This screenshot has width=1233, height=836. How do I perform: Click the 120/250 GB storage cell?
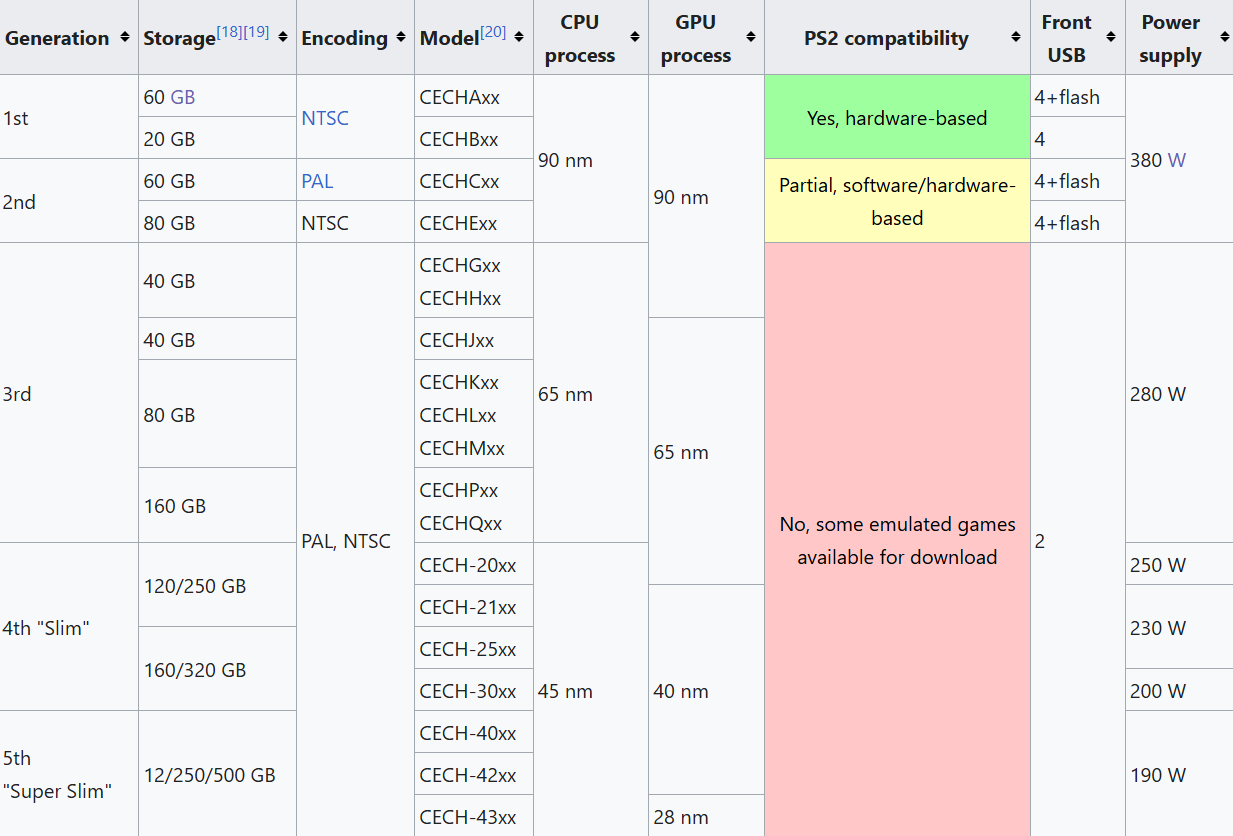217,585
